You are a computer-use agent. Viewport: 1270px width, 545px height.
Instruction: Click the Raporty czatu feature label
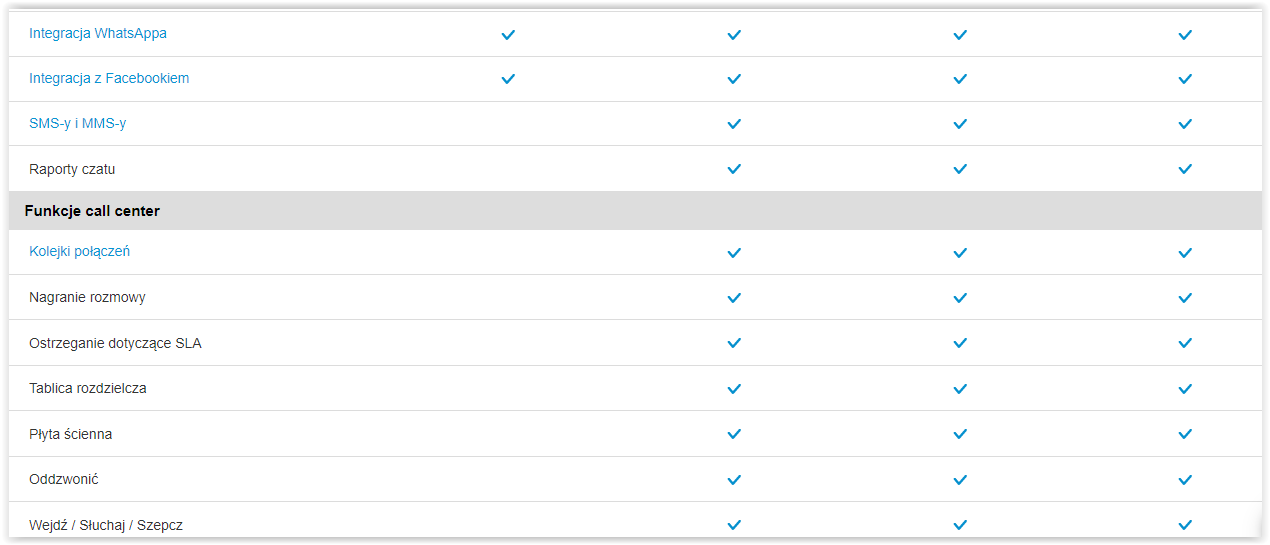point(72,170)
